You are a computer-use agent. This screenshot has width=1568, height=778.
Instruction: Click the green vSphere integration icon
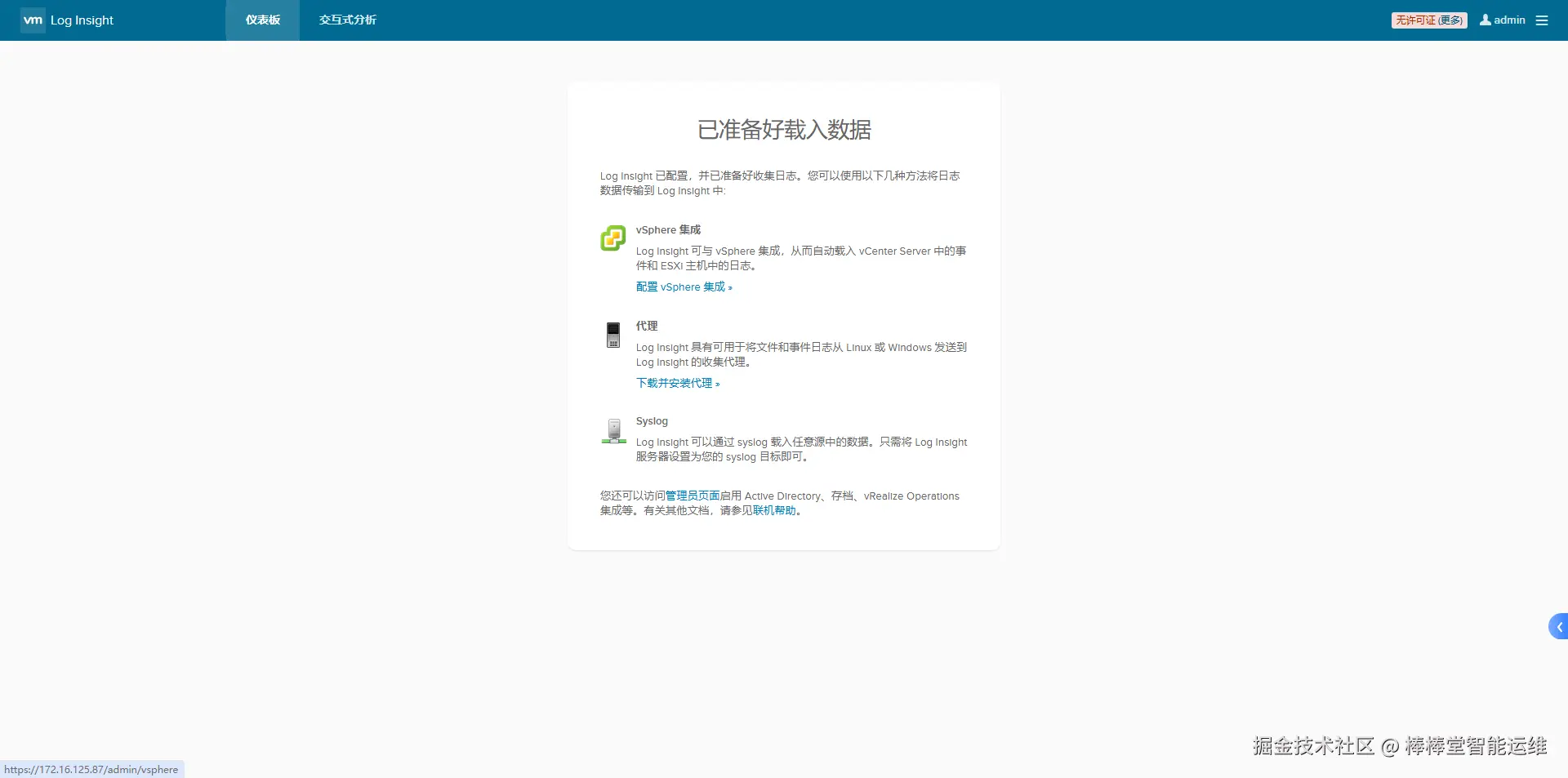[x=613, y=238]
